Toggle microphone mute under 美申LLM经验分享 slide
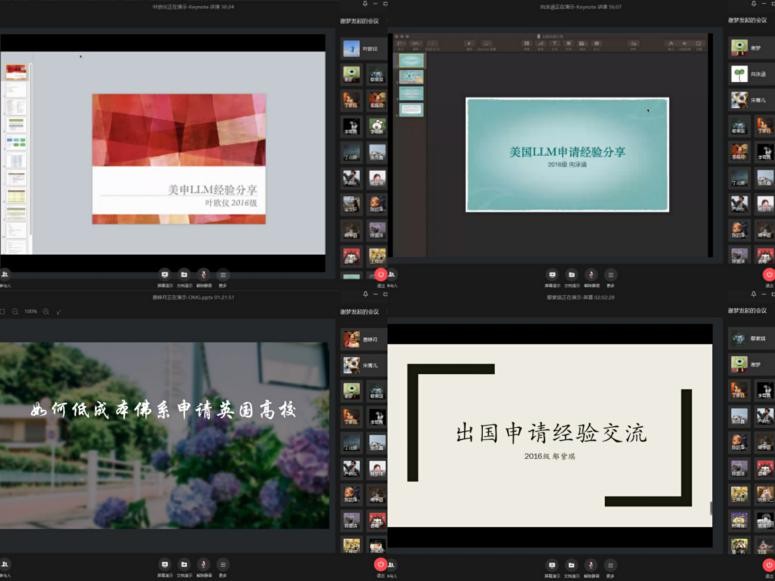Viewport: 775px width, 581px height. pos(203,273)
